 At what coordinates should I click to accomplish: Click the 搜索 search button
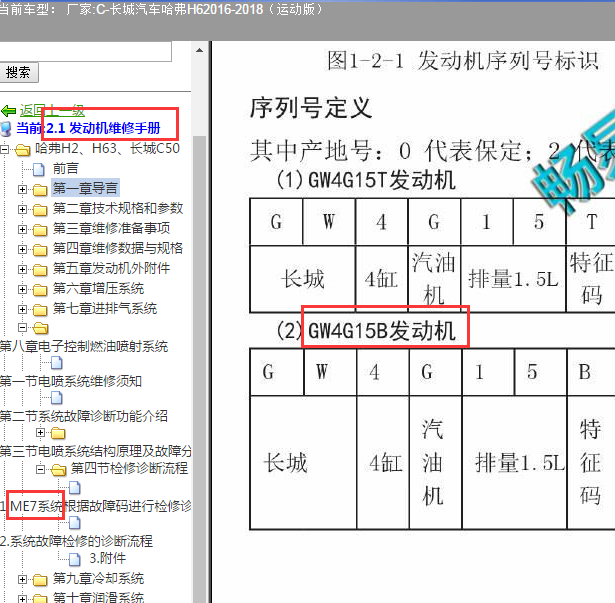pos(18,73)
